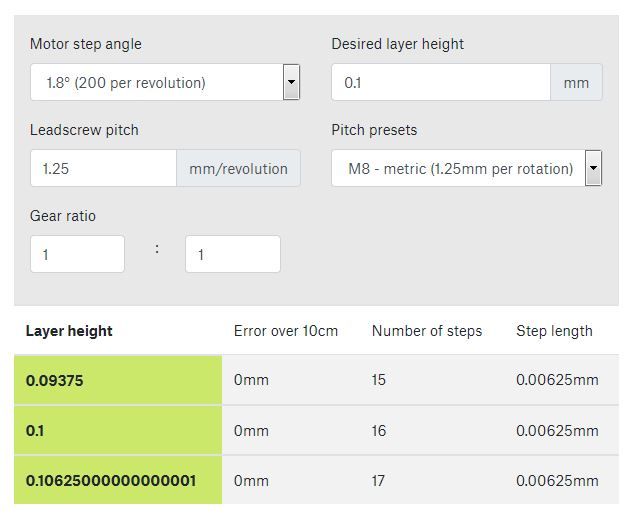The height and width of the screenshot is (518, 639).
Task: Select the first Gear ratio input
Action: pyautogui.click(x=77, y=254)
